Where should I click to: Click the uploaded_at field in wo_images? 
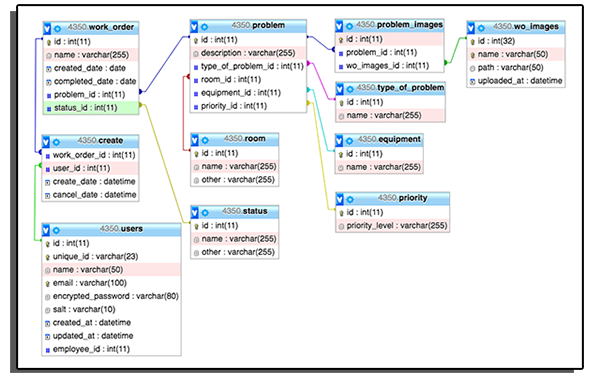point(516,81)
